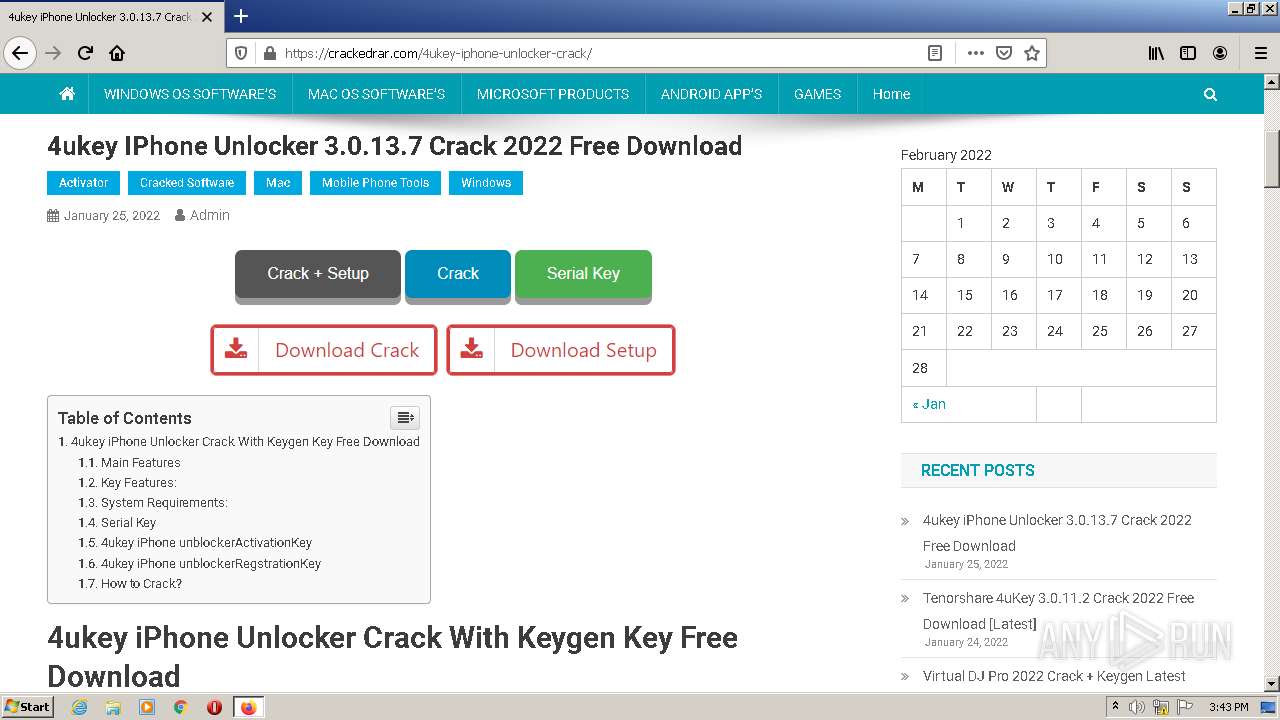Open tracking protection shield icon
The image size is (1280, 720).
[x=241, y=53]
